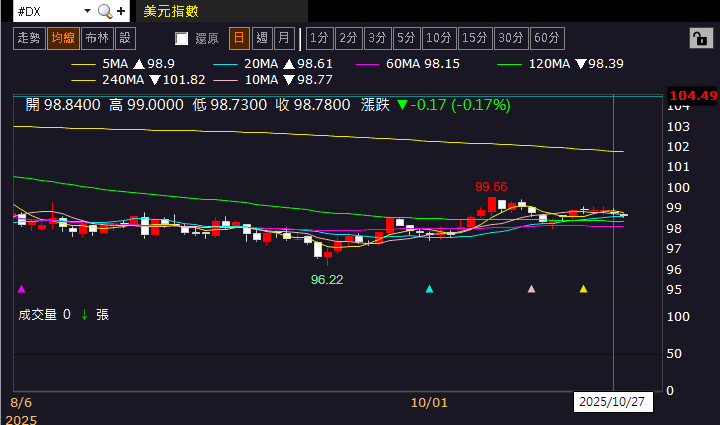This screenshot has height=425, width=720.
Task: Click the cyan triangle marker near 10/01
Action: point(429,289)
